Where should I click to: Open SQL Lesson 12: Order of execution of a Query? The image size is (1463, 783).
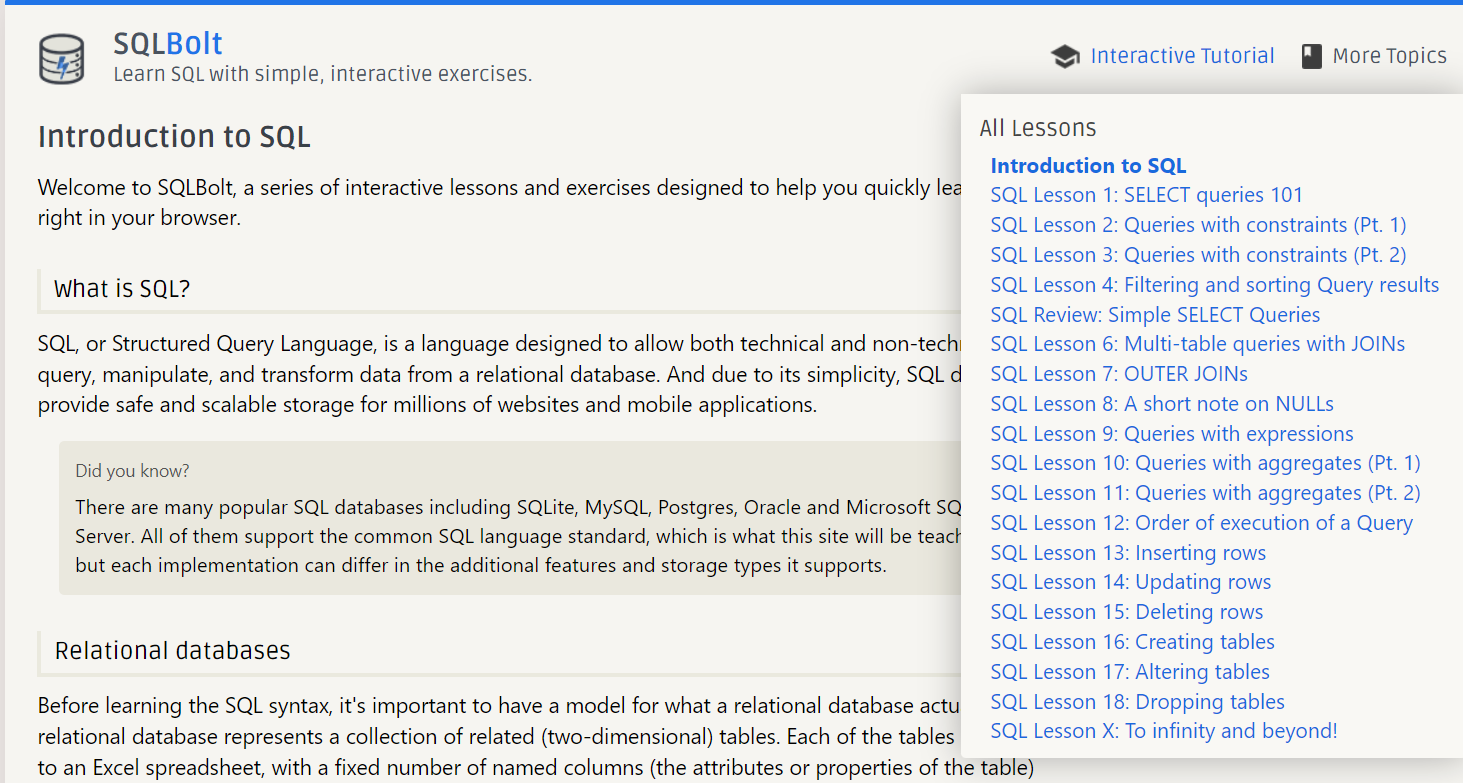click(1201, 523)
